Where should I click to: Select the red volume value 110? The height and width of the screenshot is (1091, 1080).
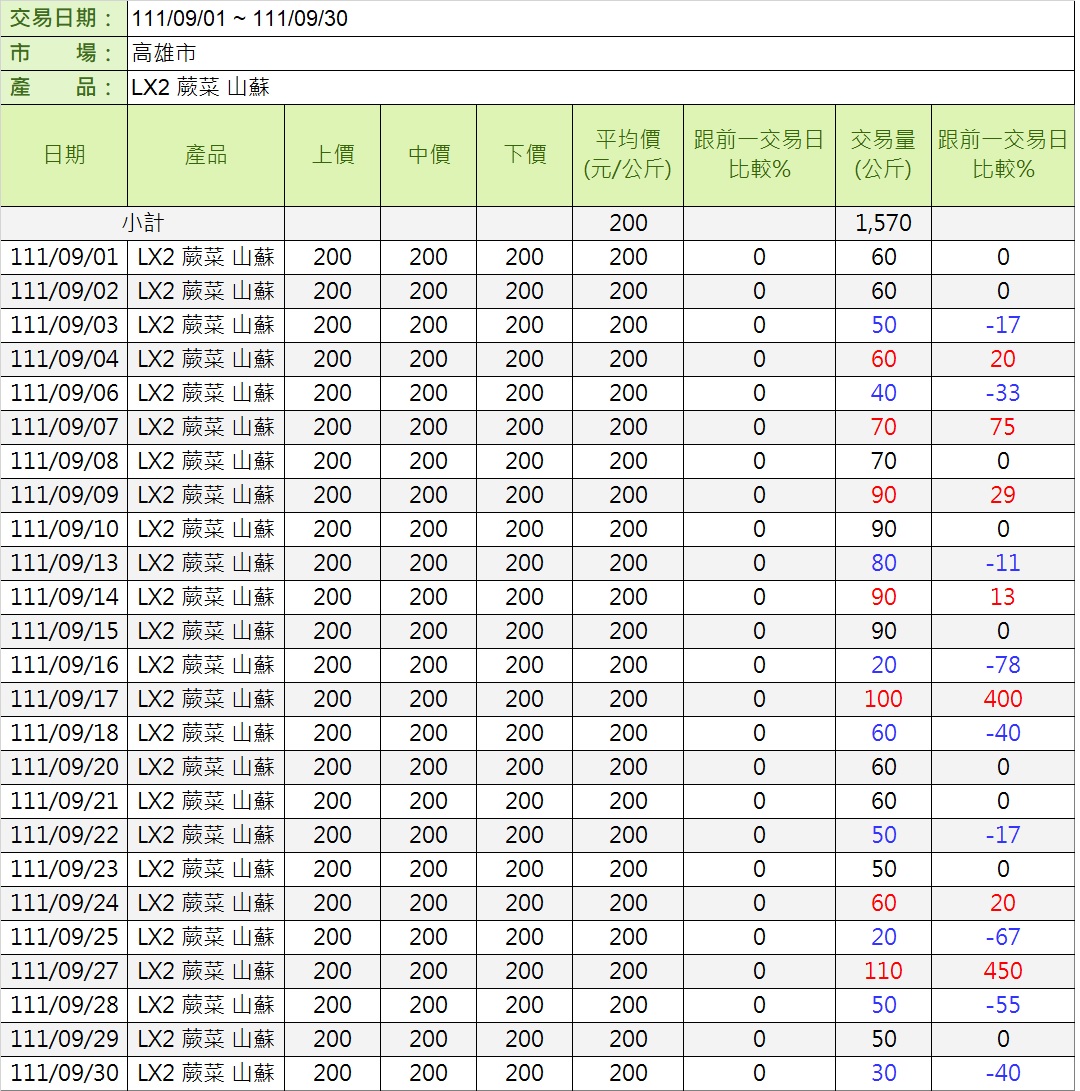coord(883,971)
